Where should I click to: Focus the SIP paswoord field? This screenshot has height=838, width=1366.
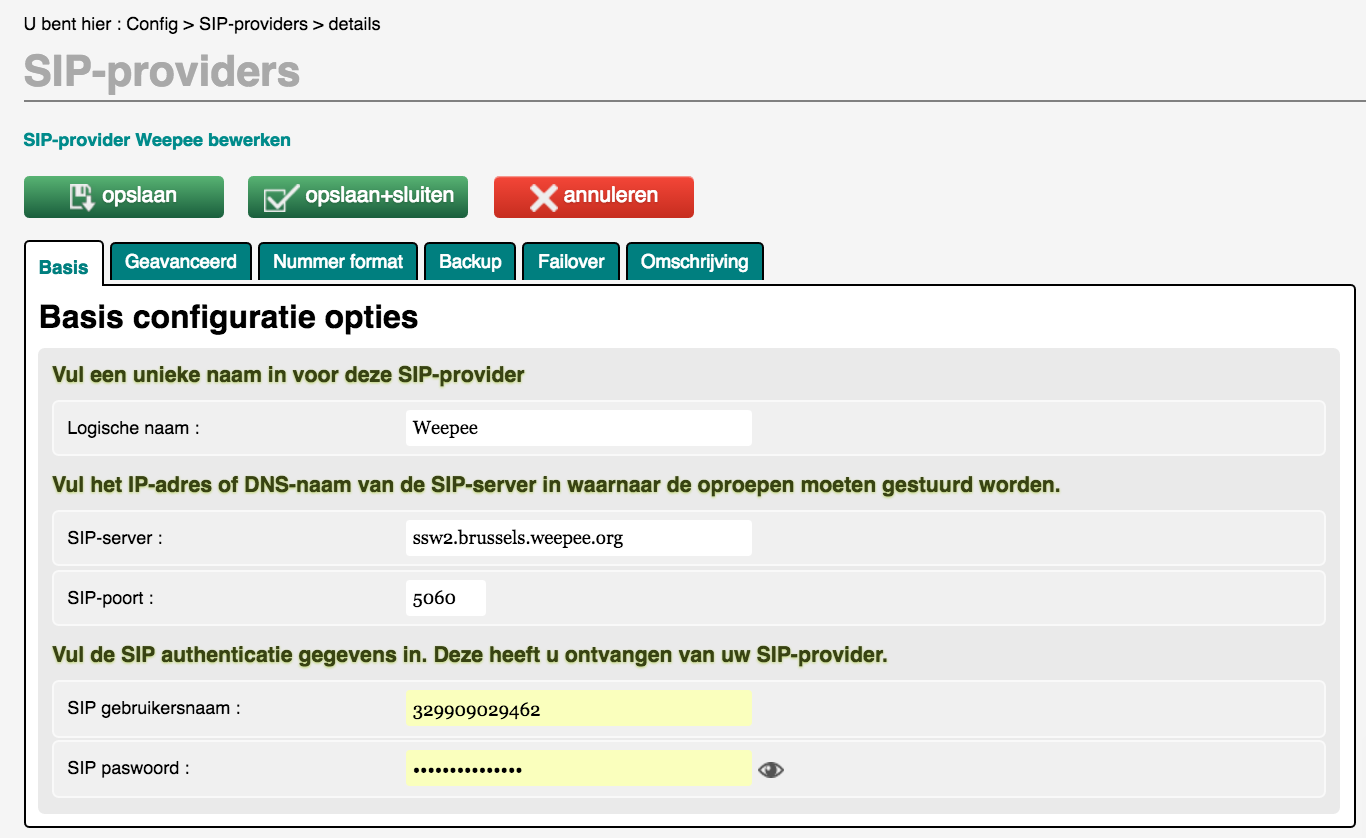tap(578, 769)
